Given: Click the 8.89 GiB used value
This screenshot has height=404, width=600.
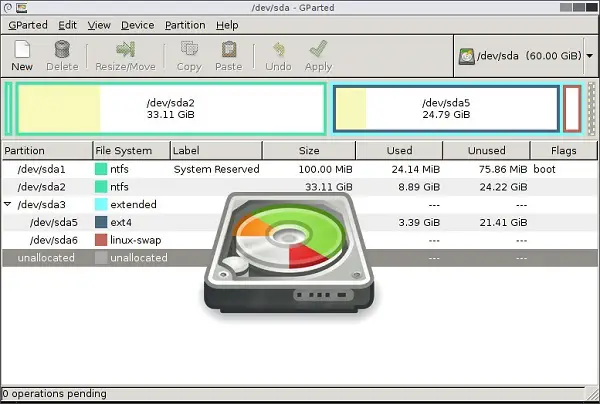Looking at the screenshot, I should point(419,187).
